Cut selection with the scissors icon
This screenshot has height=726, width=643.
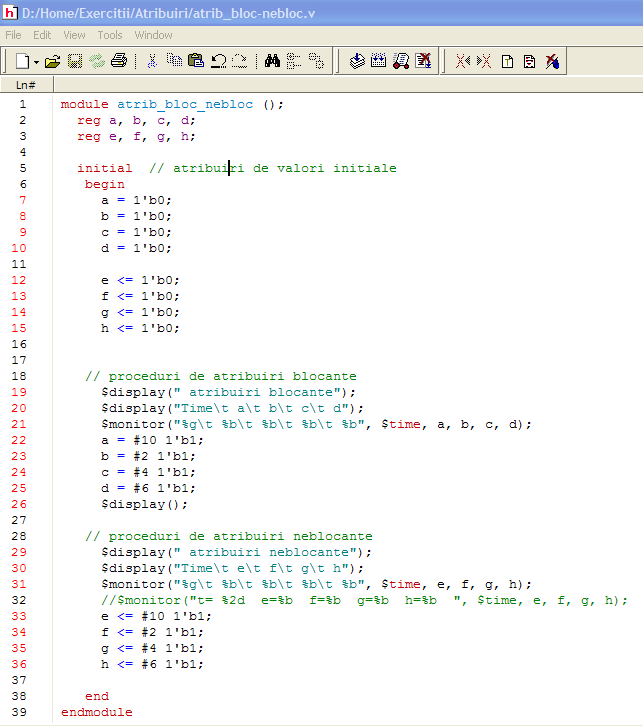152,61
